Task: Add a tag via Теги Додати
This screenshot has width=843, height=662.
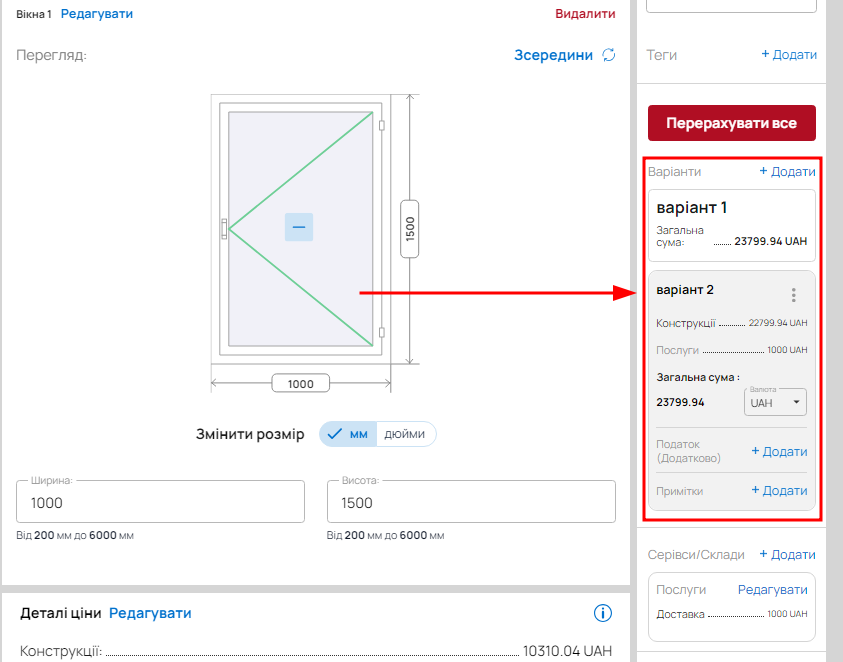Action: 789,54
